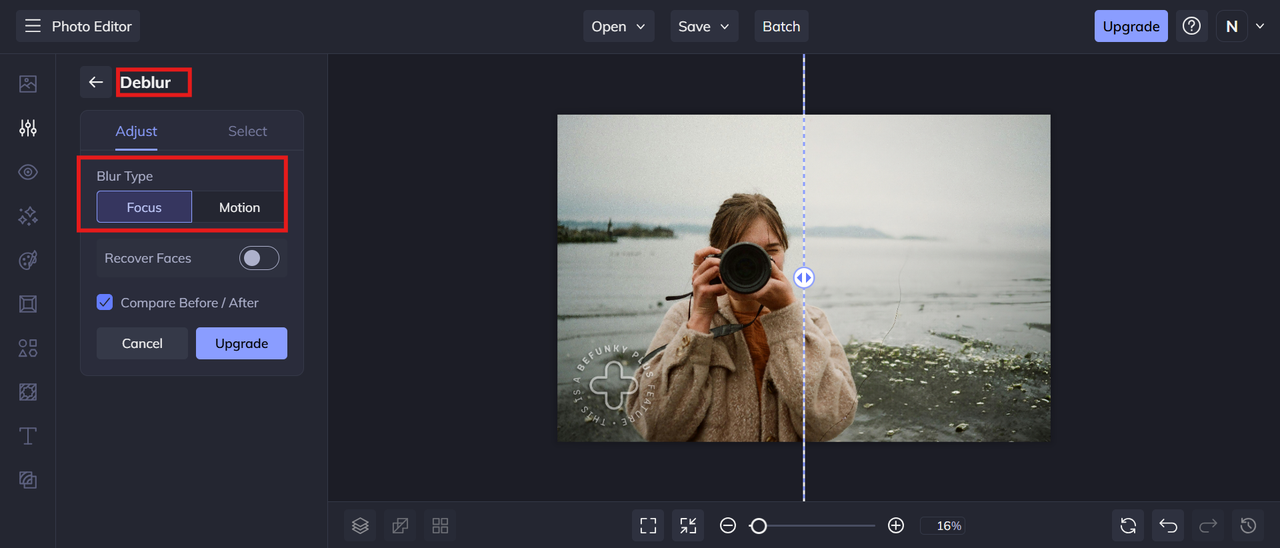Open the Graphics shapes sidebar icon
Screen dimensions: 1280x548
point(28,348)
